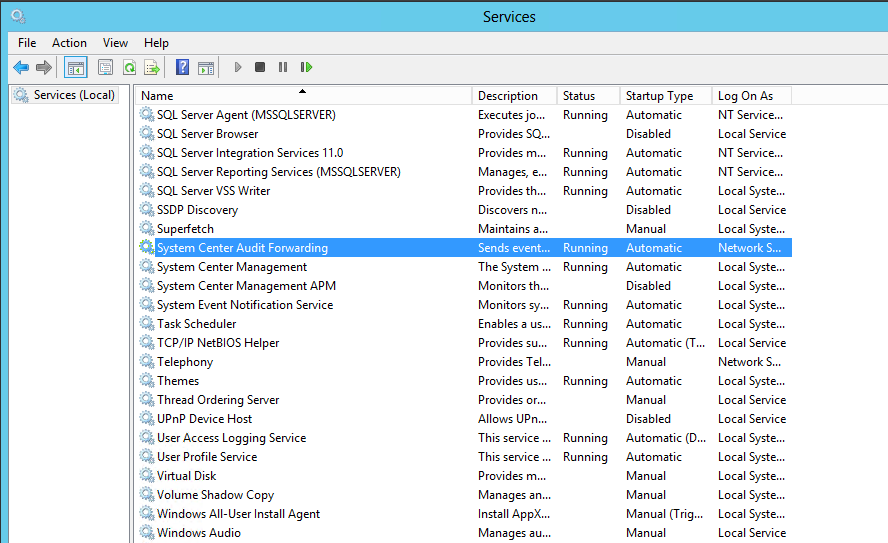
Task: Sort by the Status column header
Action: [x=588, y=96]
